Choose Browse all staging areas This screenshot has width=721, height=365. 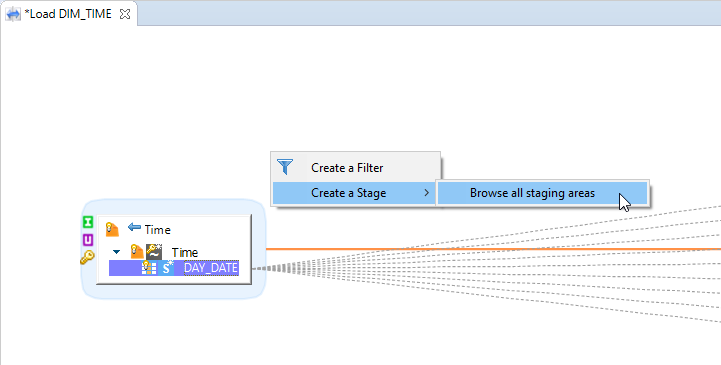(542, 193)
